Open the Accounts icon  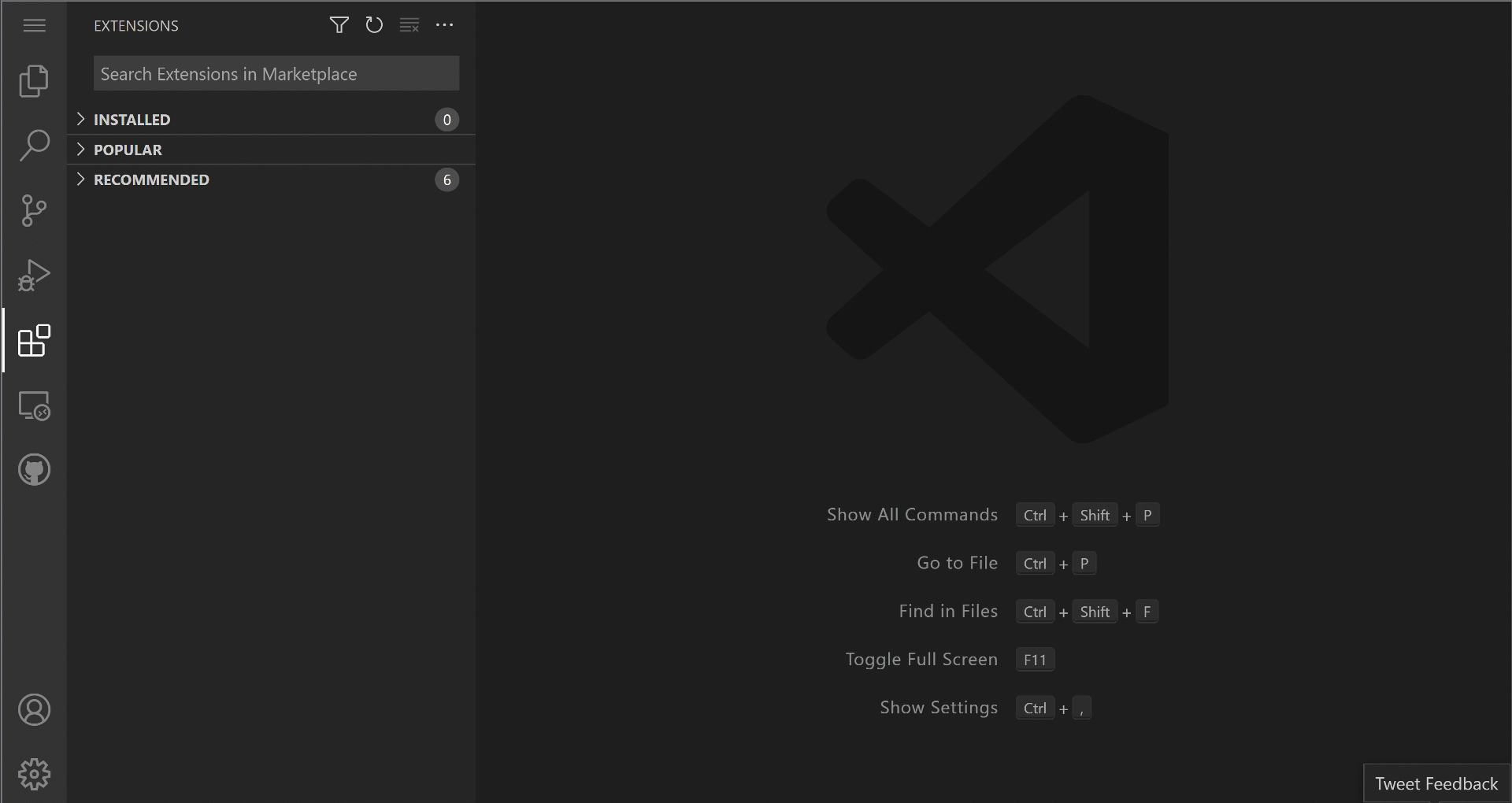pos(33,709)
